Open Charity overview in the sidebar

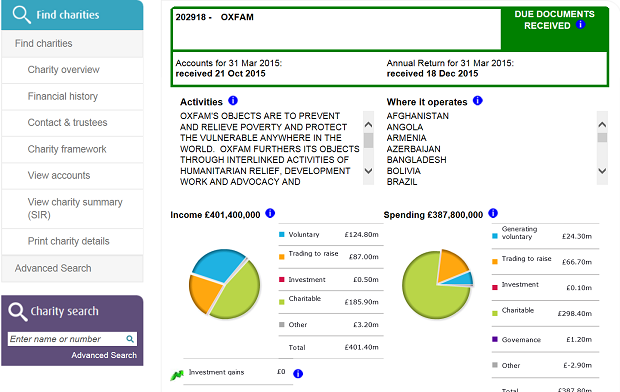pyautogui.click(x=72, y=70)
